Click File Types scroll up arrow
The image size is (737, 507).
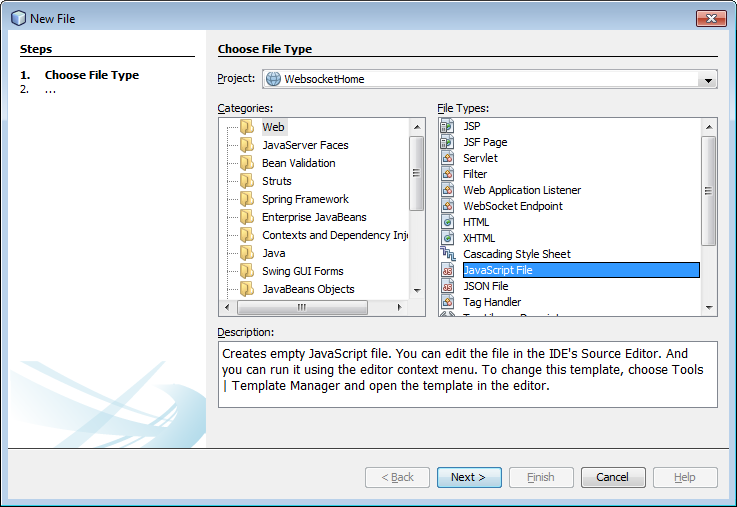[x=709, y=127]
